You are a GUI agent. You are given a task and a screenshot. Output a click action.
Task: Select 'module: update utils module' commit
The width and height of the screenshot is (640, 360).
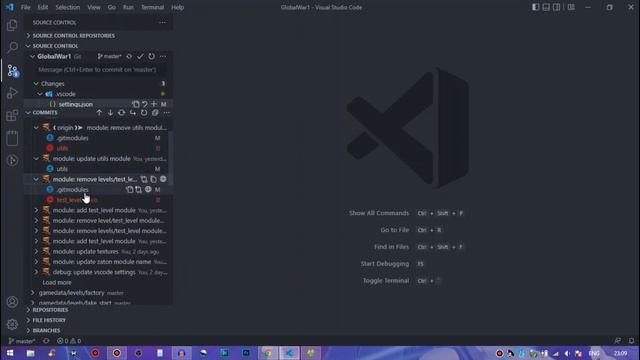coord(91,158)
